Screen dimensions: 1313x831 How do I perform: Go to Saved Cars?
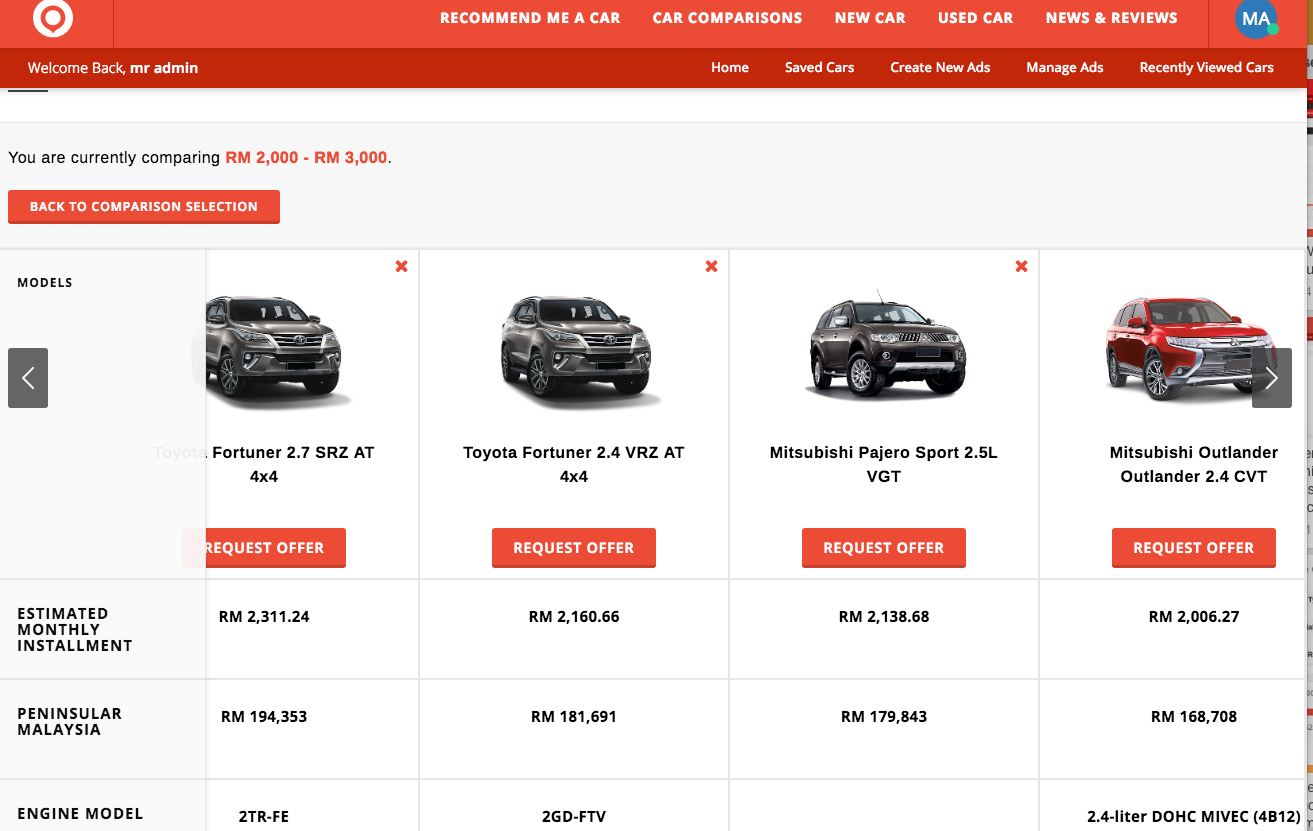pos(819,68)
